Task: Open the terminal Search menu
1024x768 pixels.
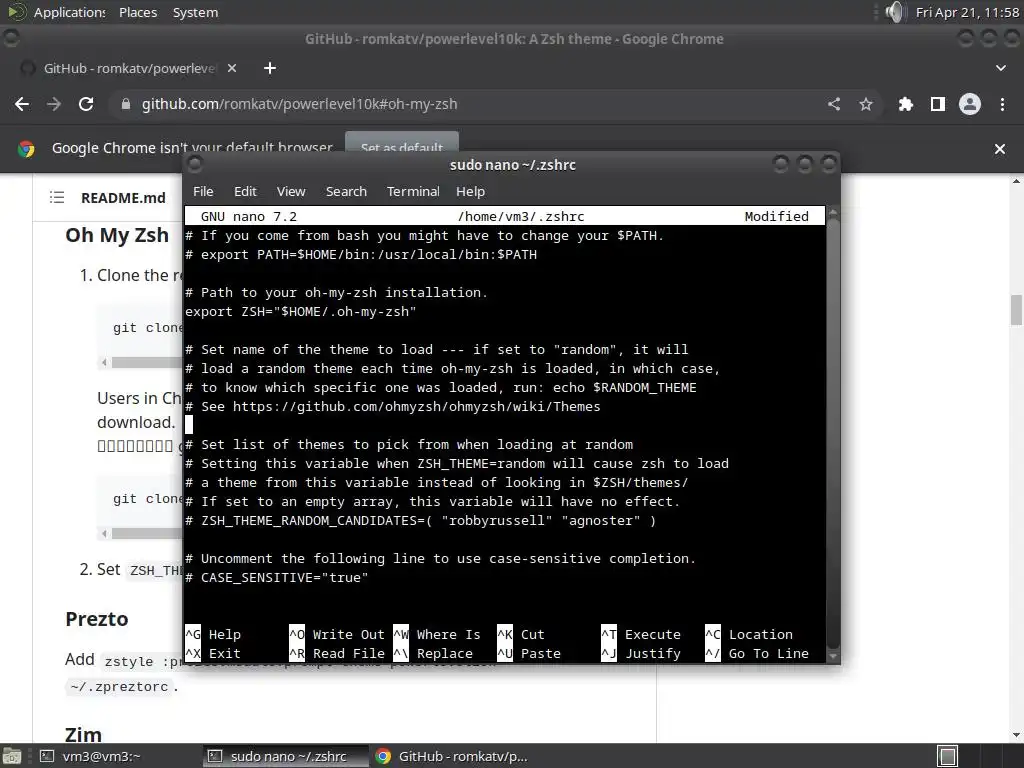Action: click(x=346, y=191)
